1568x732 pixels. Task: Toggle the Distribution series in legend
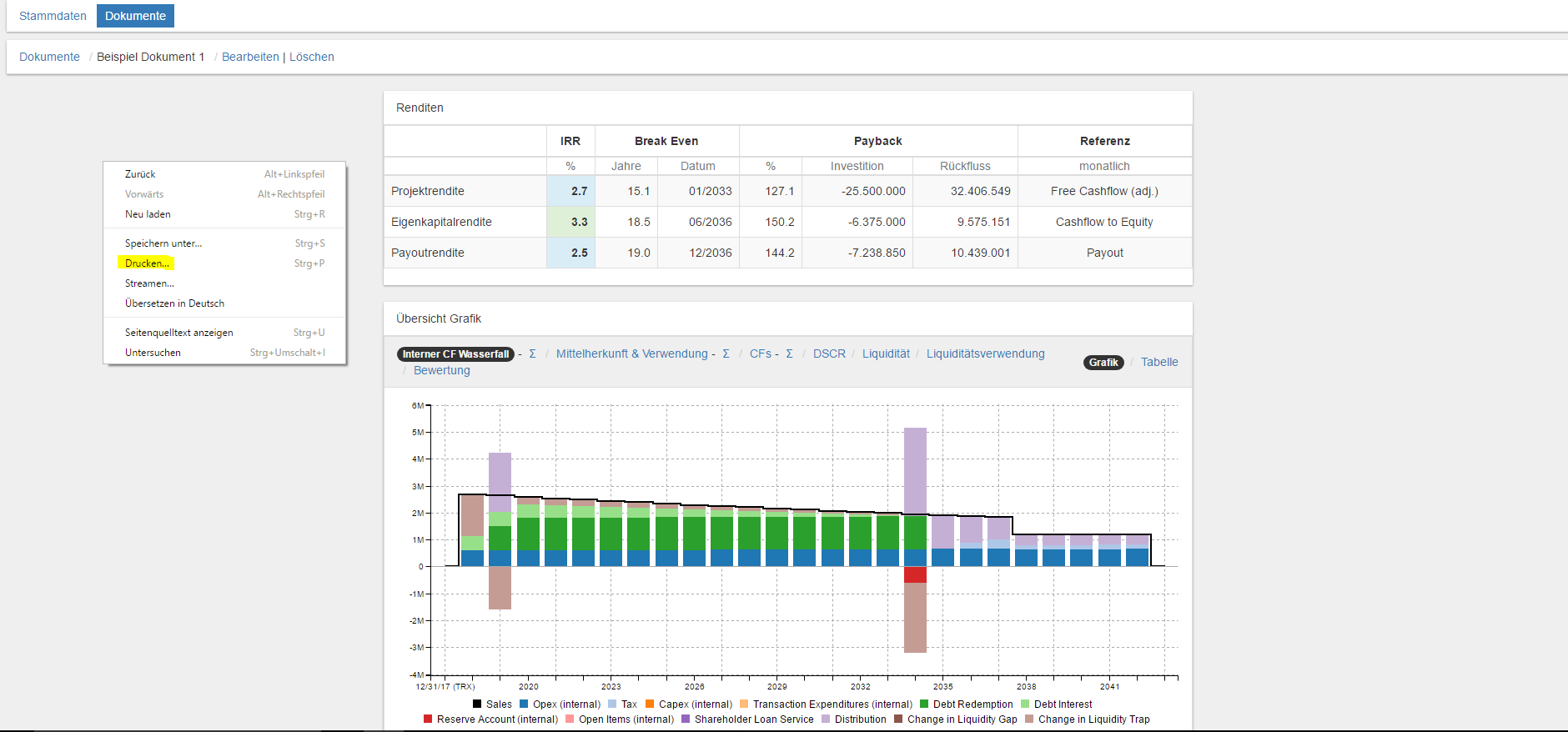(x=860, y=719)
